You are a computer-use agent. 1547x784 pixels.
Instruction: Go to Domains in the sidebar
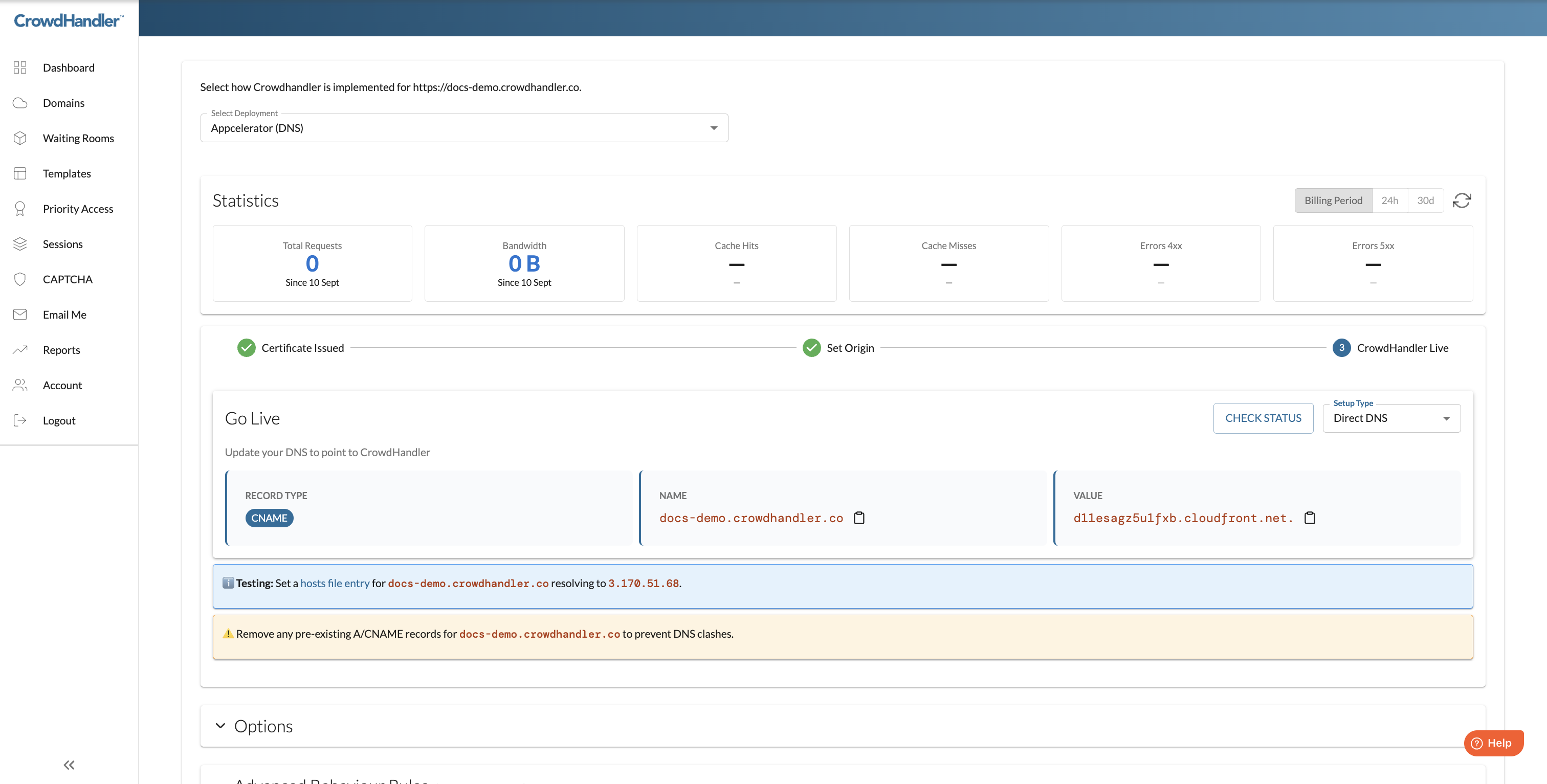coord(69,103)
